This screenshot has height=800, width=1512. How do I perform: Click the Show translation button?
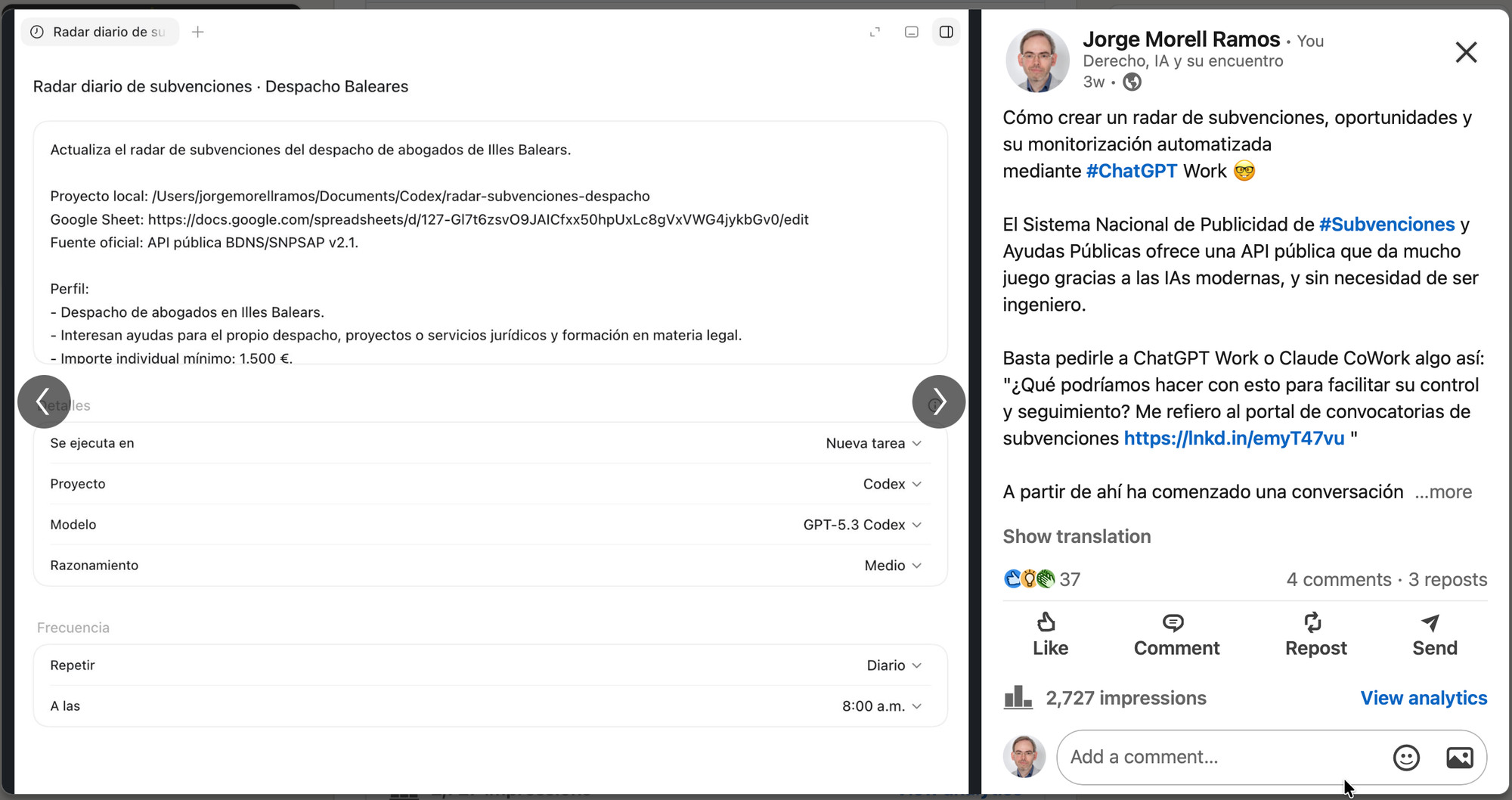[x=1077, y=537]
